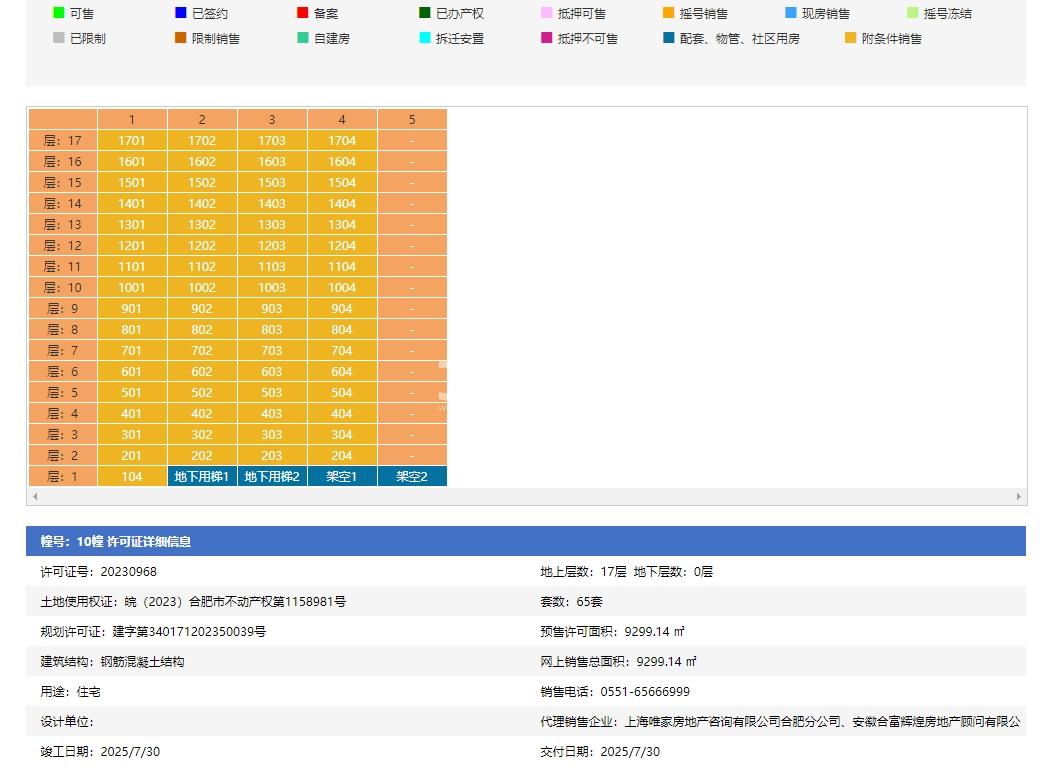Click the 地下用梯2 cell
Image resolution: width=1058 pixels, height=773 pixels.
[x=272, y=476]
